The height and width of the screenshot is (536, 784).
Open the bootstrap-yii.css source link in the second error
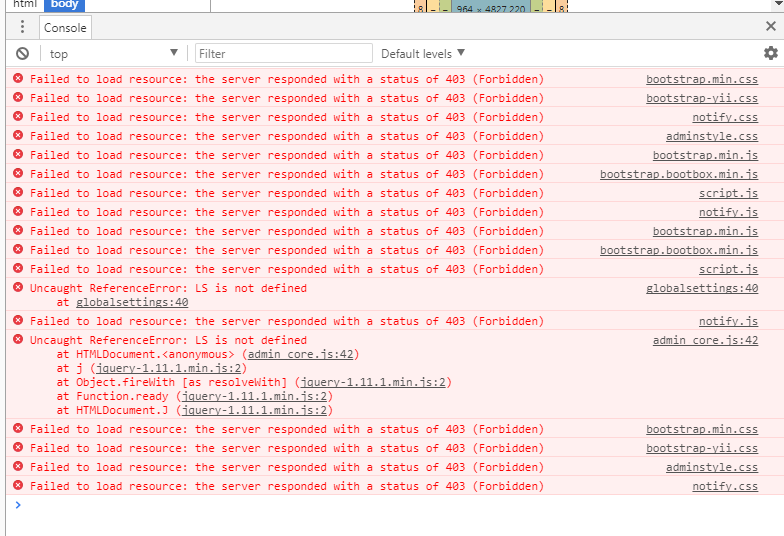(701, 98)
